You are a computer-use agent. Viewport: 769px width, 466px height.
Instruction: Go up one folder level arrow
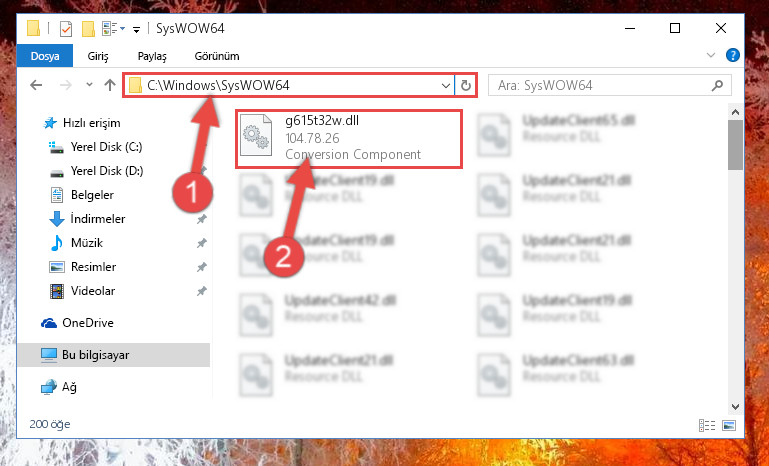(110, 85)
